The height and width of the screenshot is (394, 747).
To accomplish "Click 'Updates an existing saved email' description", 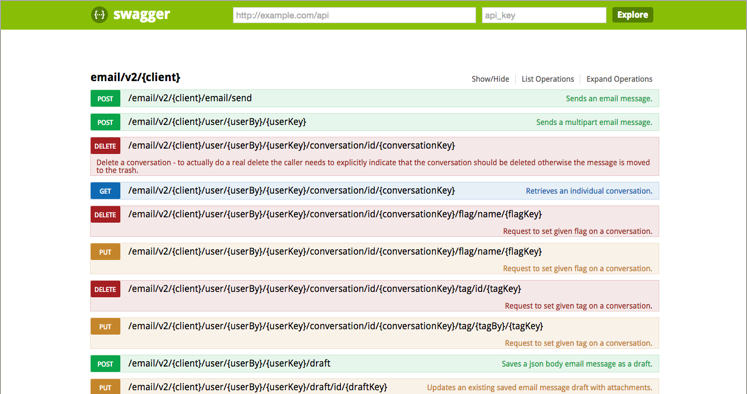I will 539,387.
